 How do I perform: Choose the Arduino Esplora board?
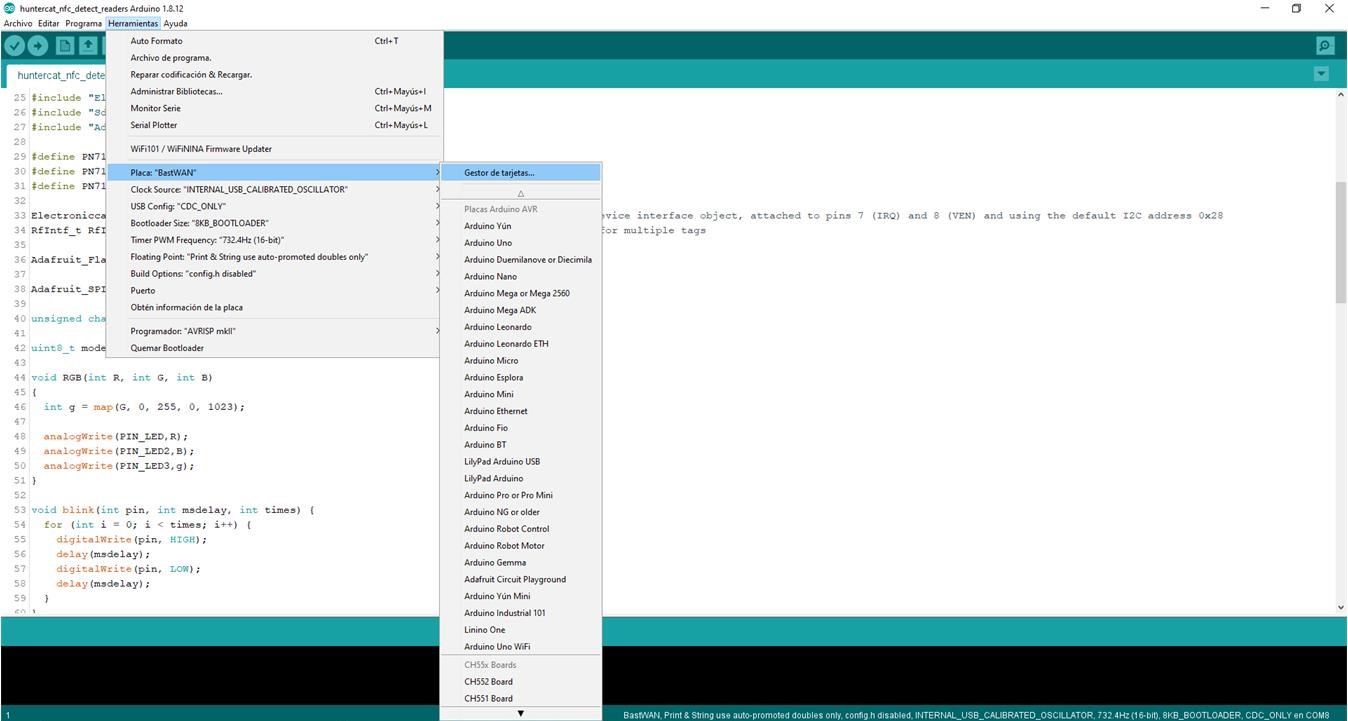521,377
